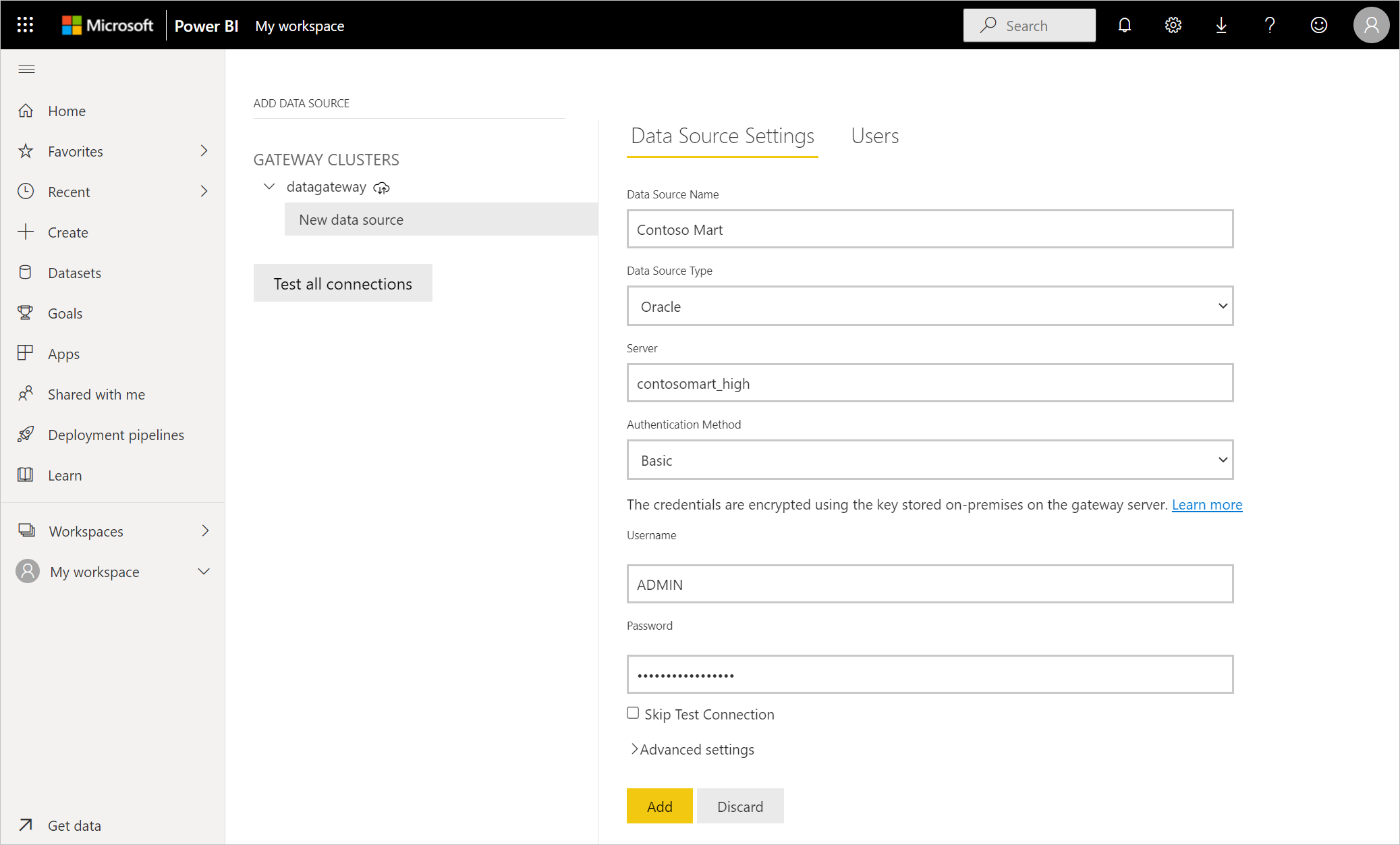Click the Add button to save
Image resolution: width=1400 pixels, height=845 pixels.
tap(658, 806)
